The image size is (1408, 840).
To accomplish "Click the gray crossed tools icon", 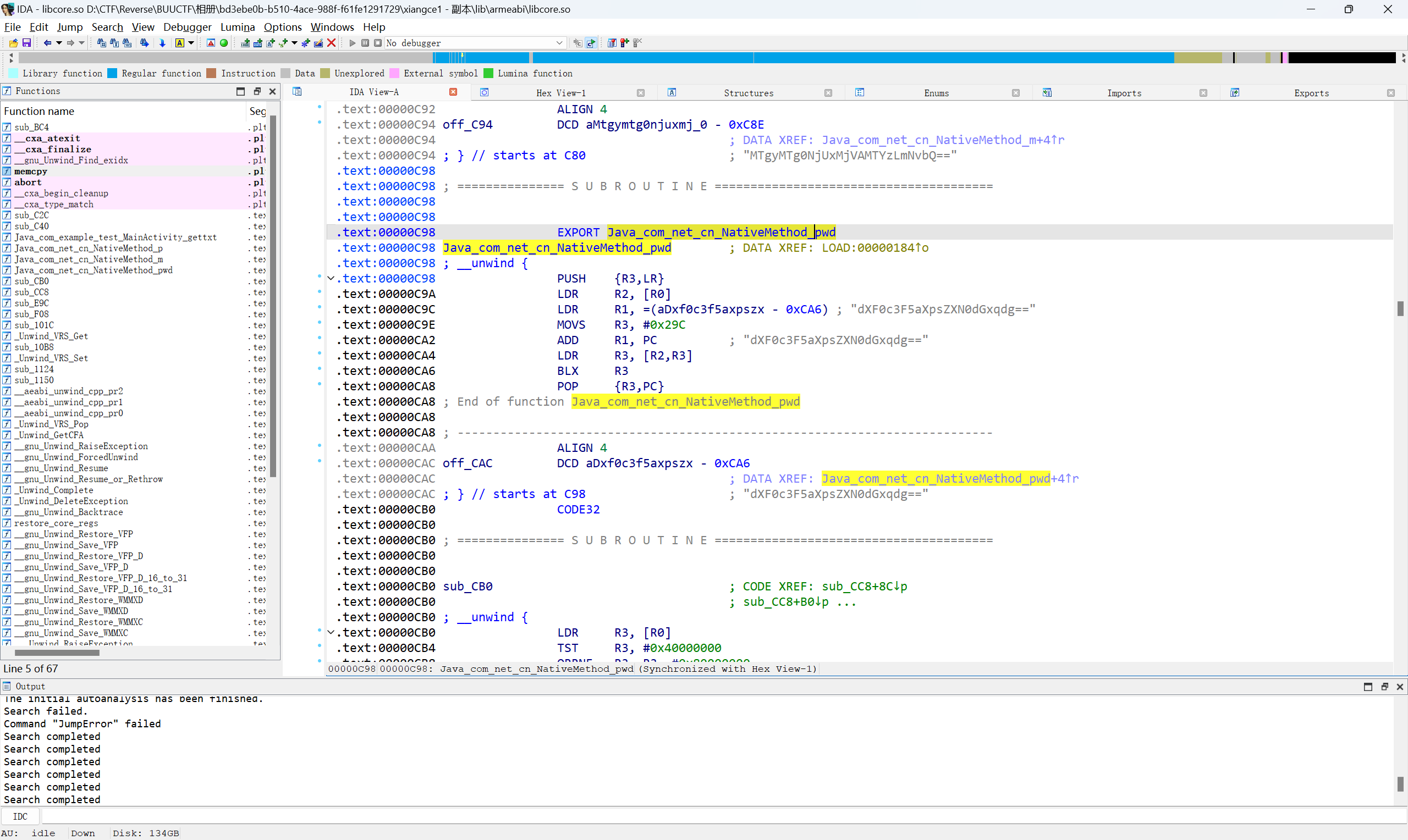I will click(637, 43).
